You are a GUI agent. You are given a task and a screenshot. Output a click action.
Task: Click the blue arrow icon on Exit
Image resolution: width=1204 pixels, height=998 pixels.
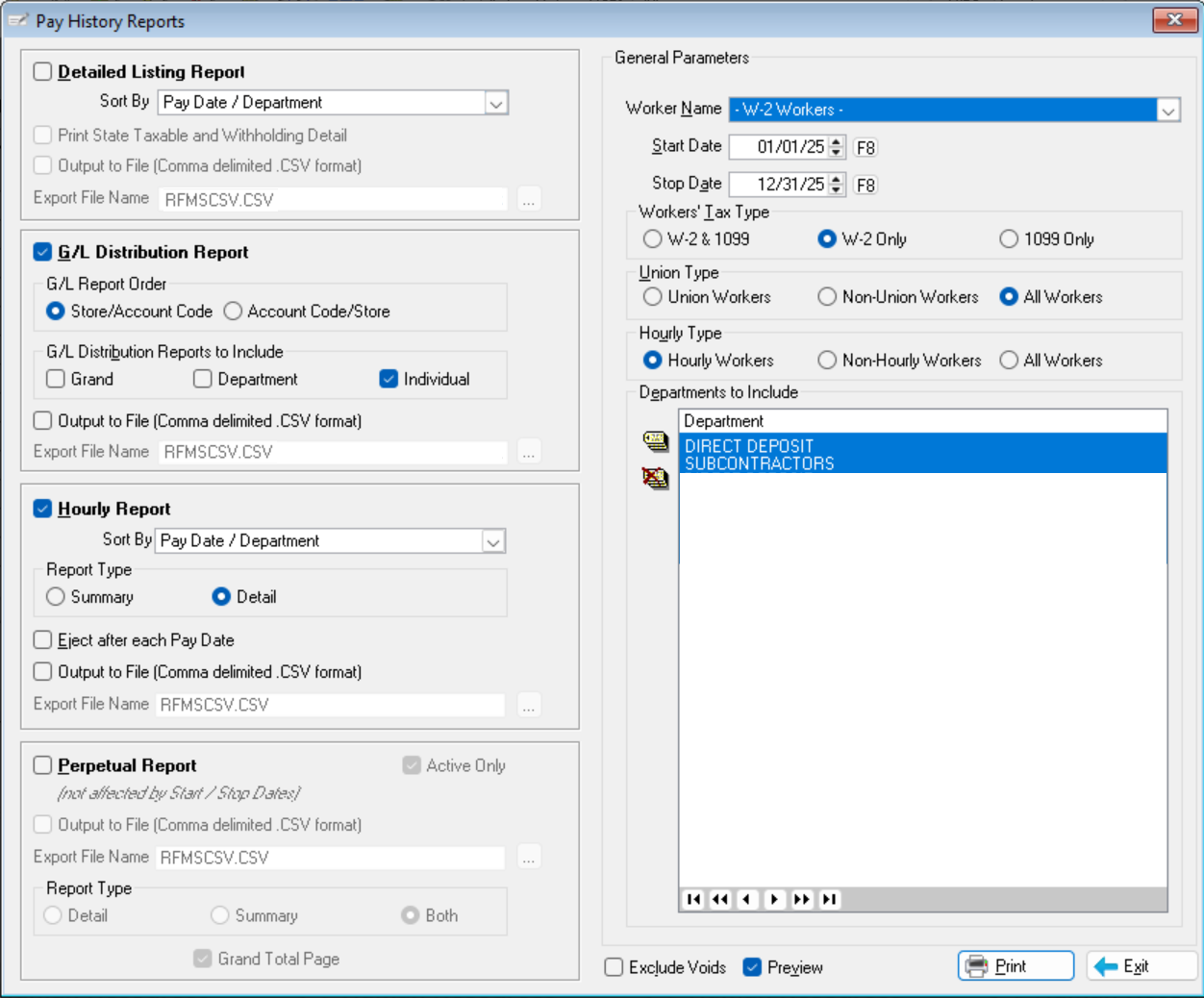point(1106,966)
